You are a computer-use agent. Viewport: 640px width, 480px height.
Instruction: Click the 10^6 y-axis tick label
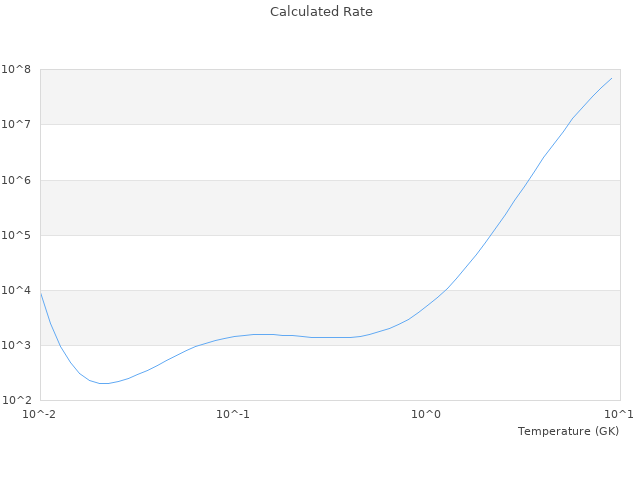coord(16,180)
